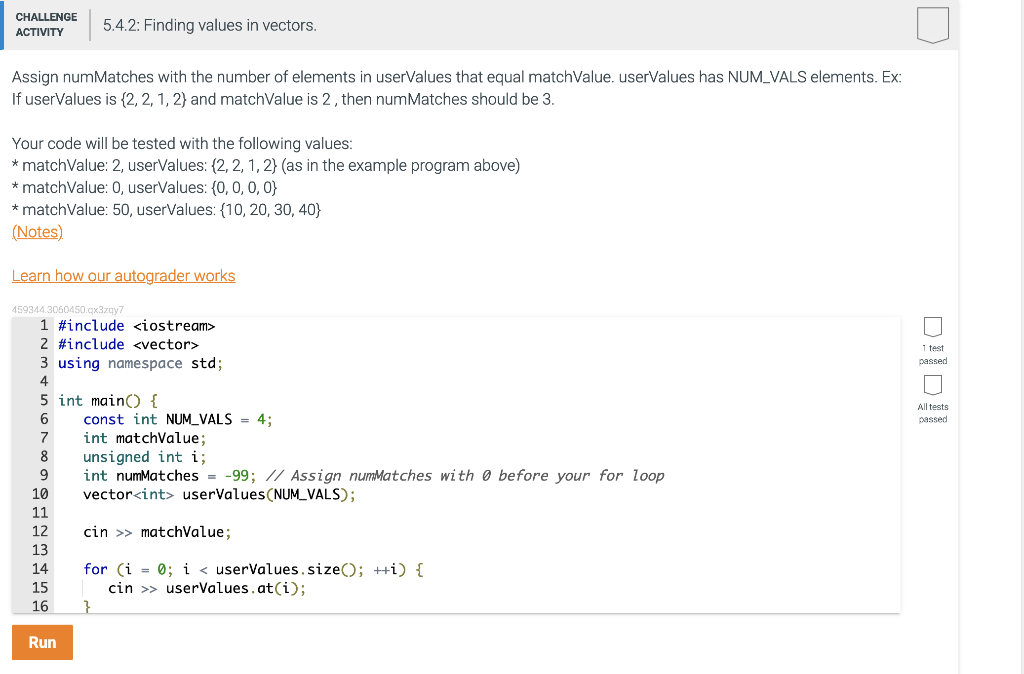The width and height of the screenshot is (1024, 674).
Task: Click the CHALLENGE ACTIVITY label
Action: [46, 23]
